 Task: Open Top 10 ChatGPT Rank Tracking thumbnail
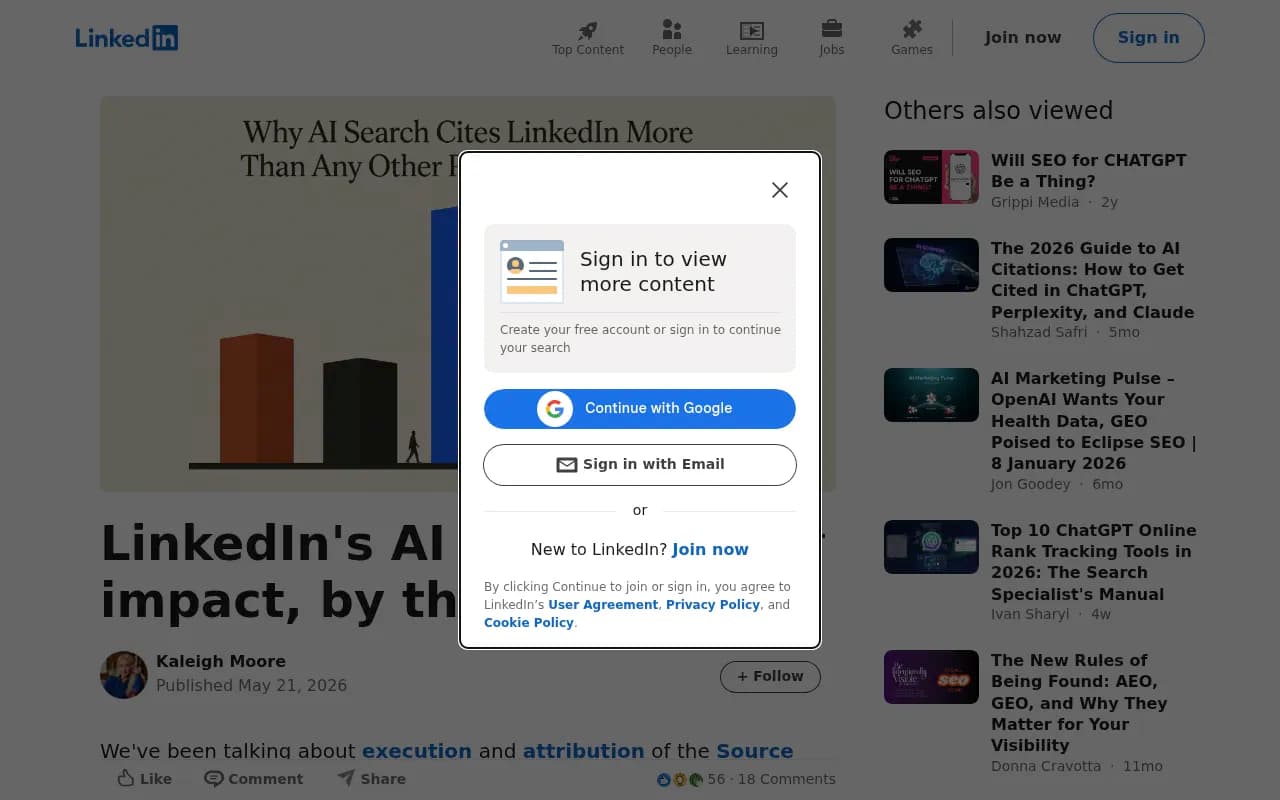[931, 547]
